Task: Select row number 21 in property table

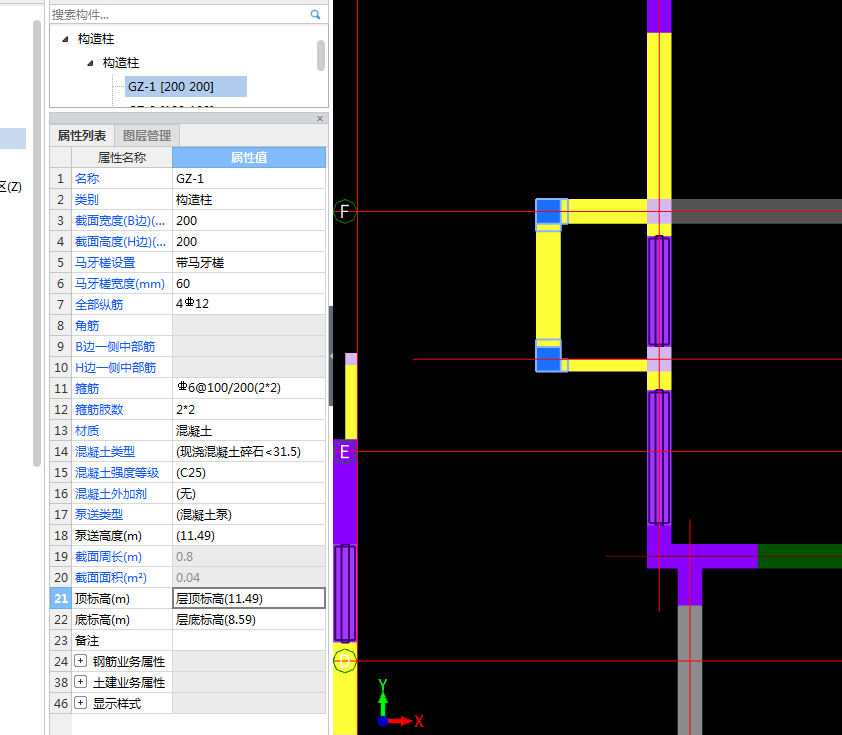Action: (x=61, y=598)
